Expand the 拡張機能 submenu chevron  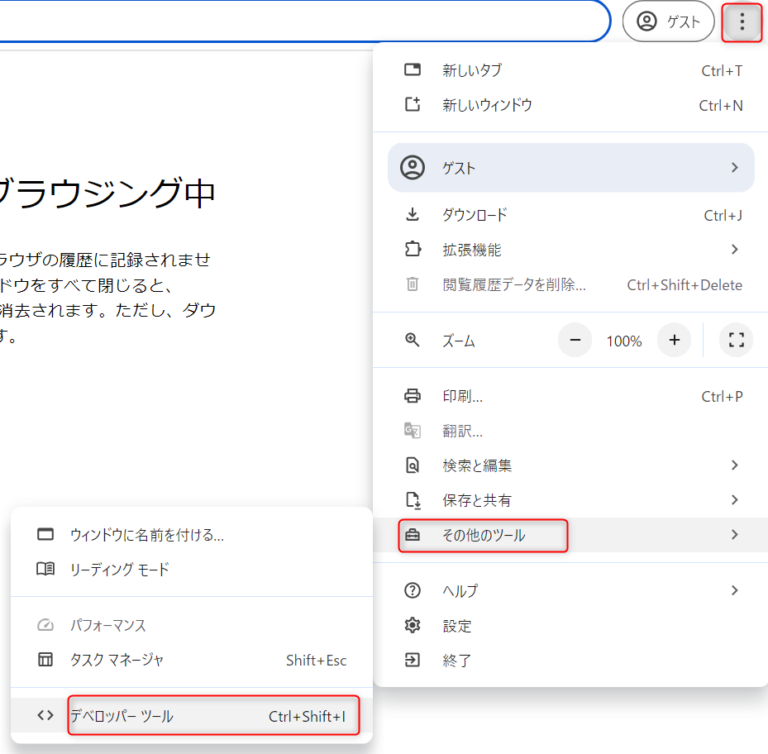[x=734, y=250]
